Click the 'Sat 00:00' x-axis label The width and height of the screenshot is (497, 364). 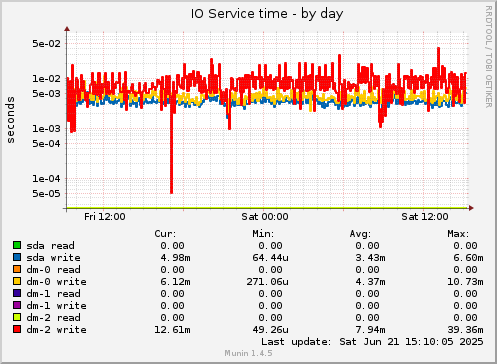pyautogui.click(x=265, y=217)
